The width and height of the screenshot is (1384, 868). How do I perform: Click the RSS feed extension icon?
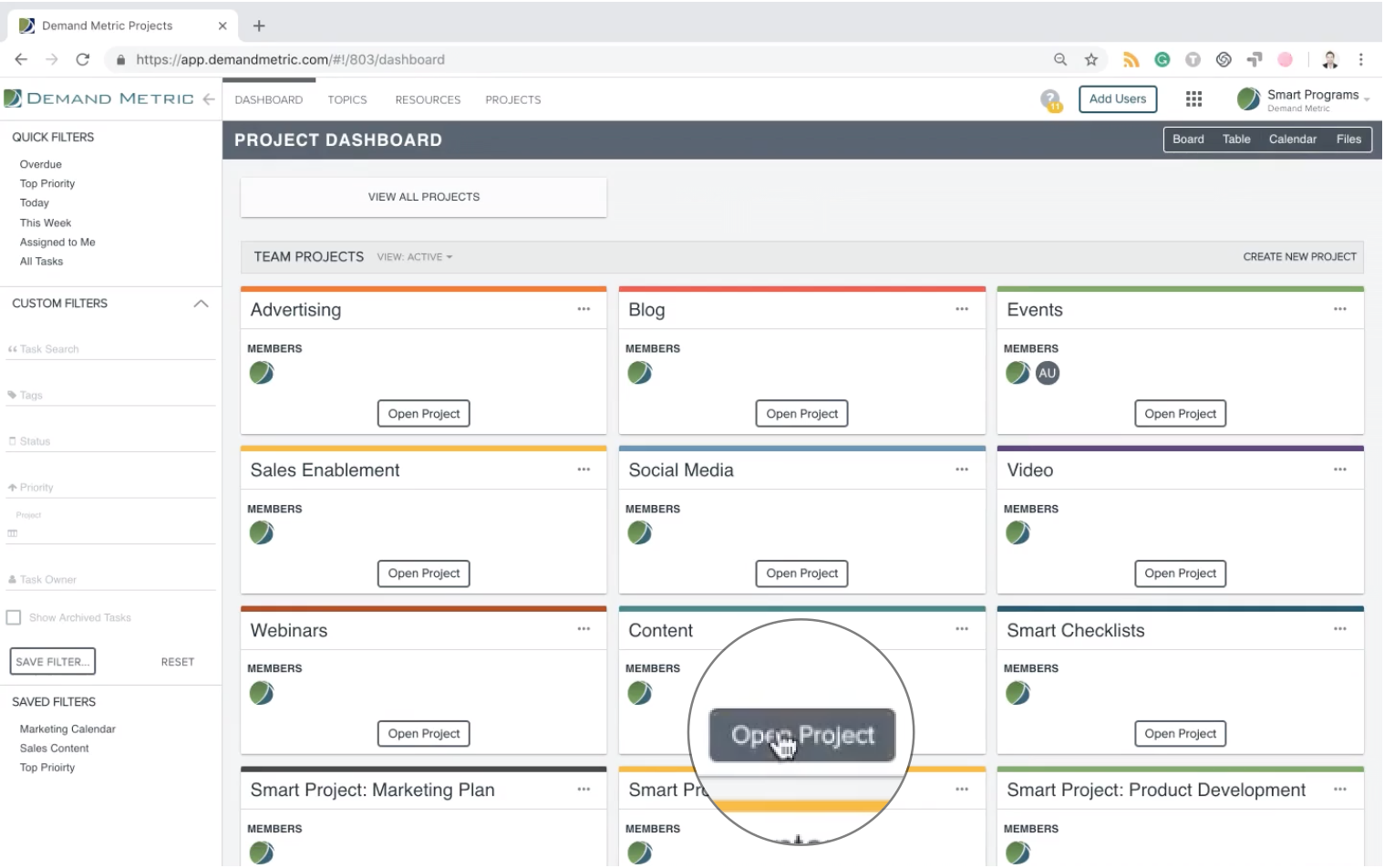coord(1131,59)
